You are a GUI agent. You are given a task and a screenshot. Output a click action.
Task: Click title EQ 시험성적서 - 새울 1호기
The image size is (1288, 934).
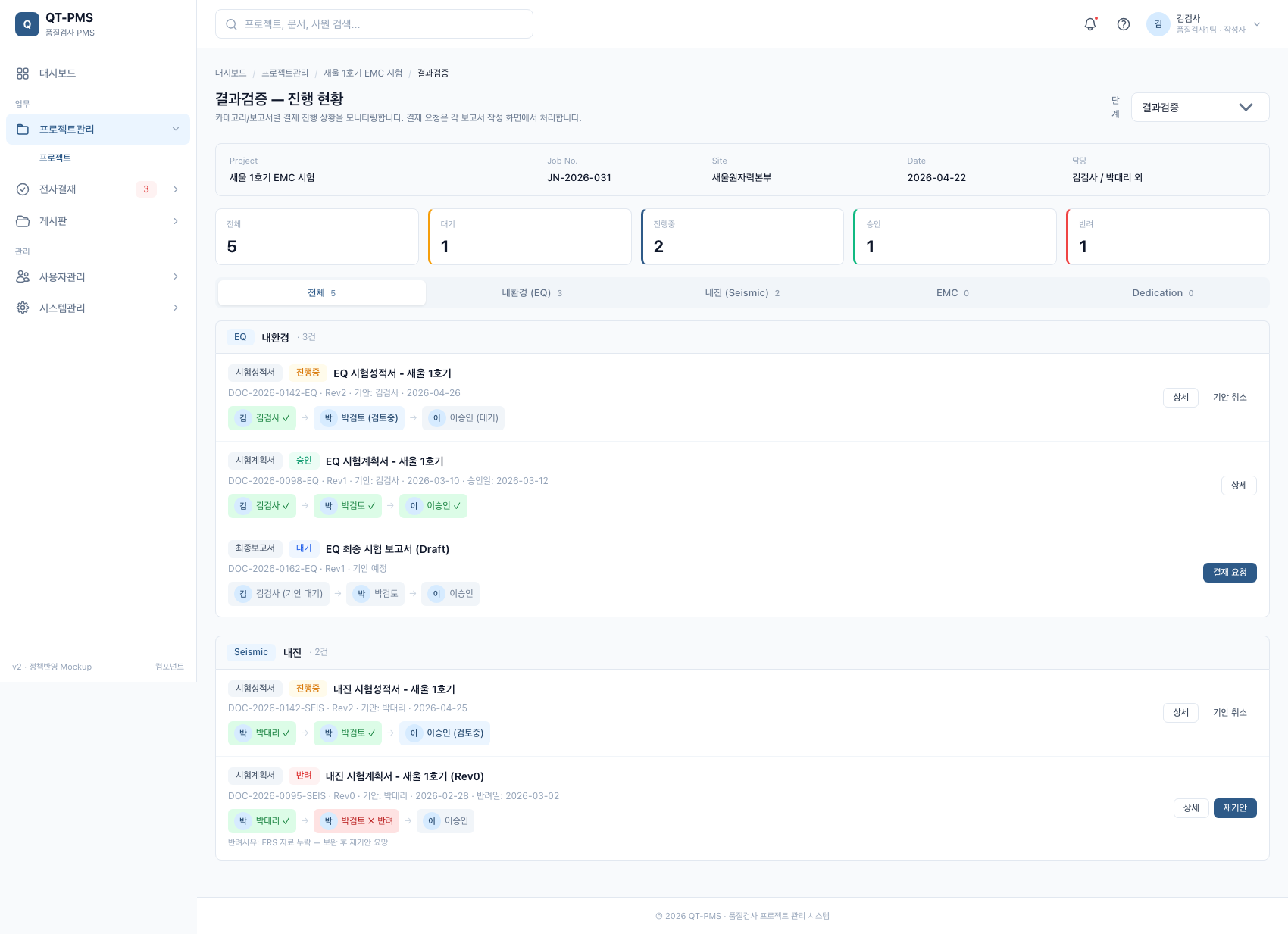coord(392,373)
